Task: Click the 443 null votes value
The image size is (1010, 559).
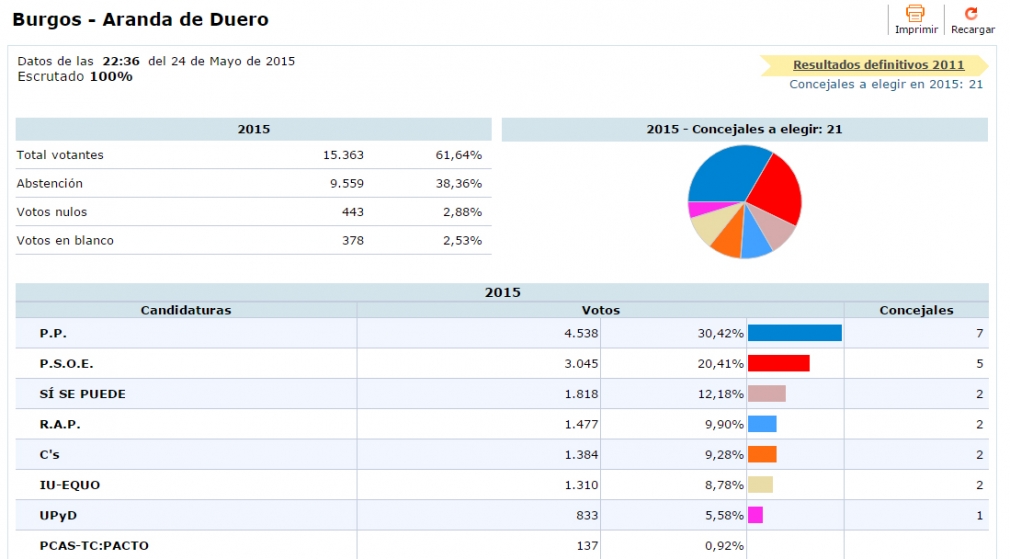Action: pyautogui.click(x=353, y=212)
